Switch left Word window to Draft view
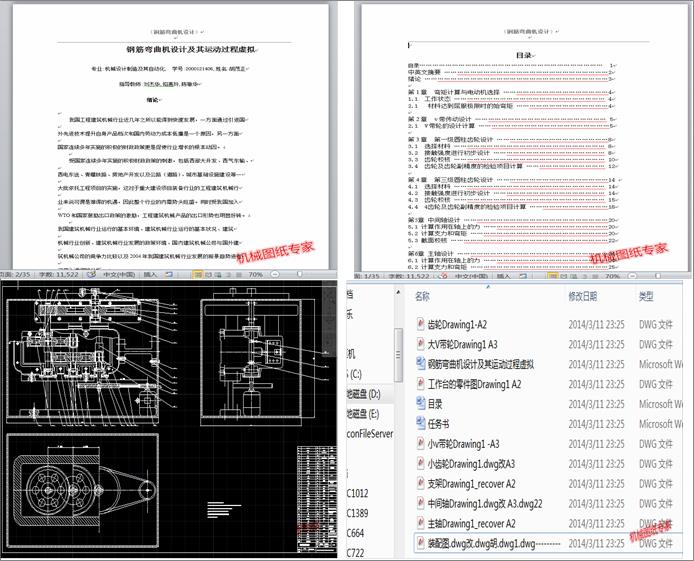This screenshot has width=694, height=561. click(x=239, y=274)
